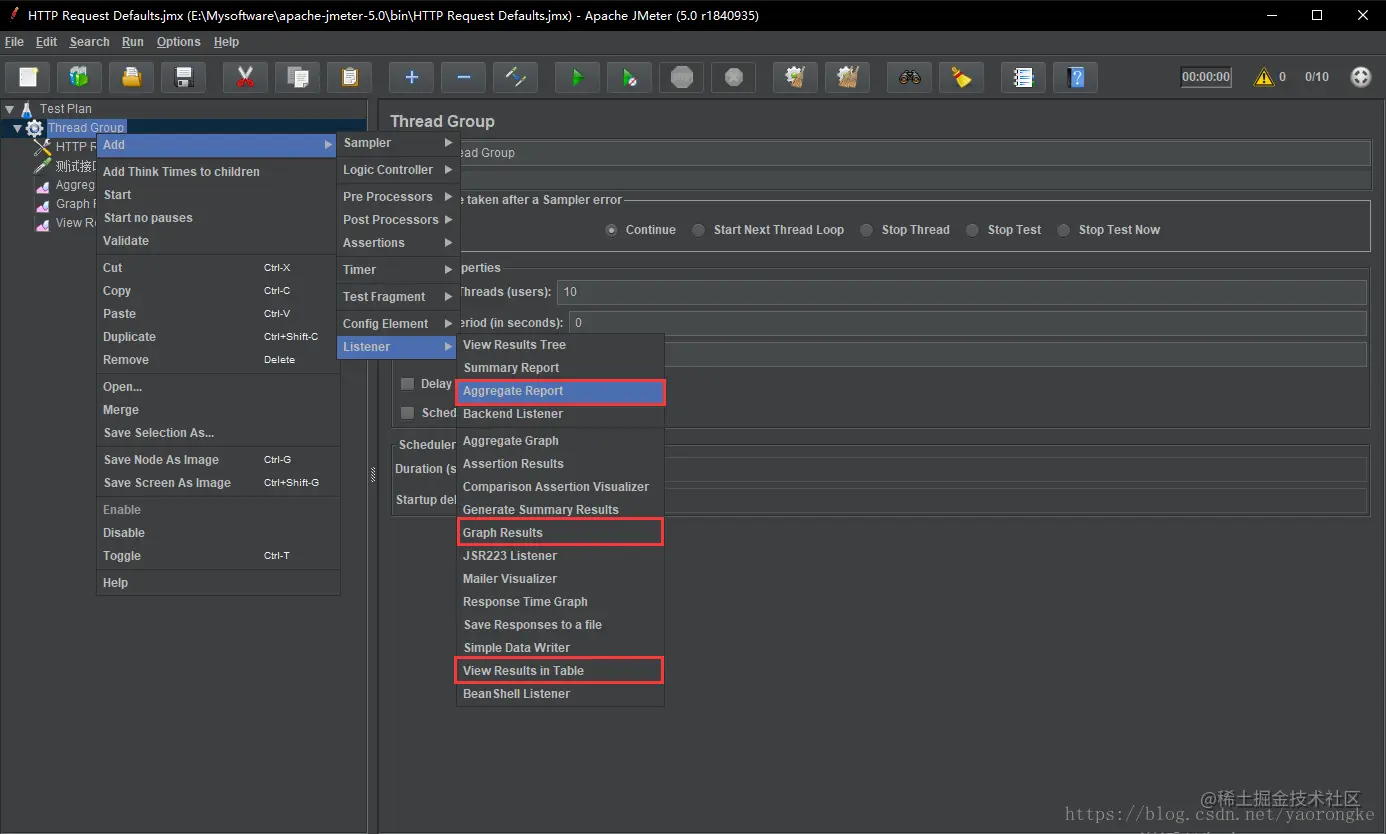The width and height of the screenshot is (1386, 834).
Task: Click the Shutdown toolbar icon
Action: click(x=733, y=77)
